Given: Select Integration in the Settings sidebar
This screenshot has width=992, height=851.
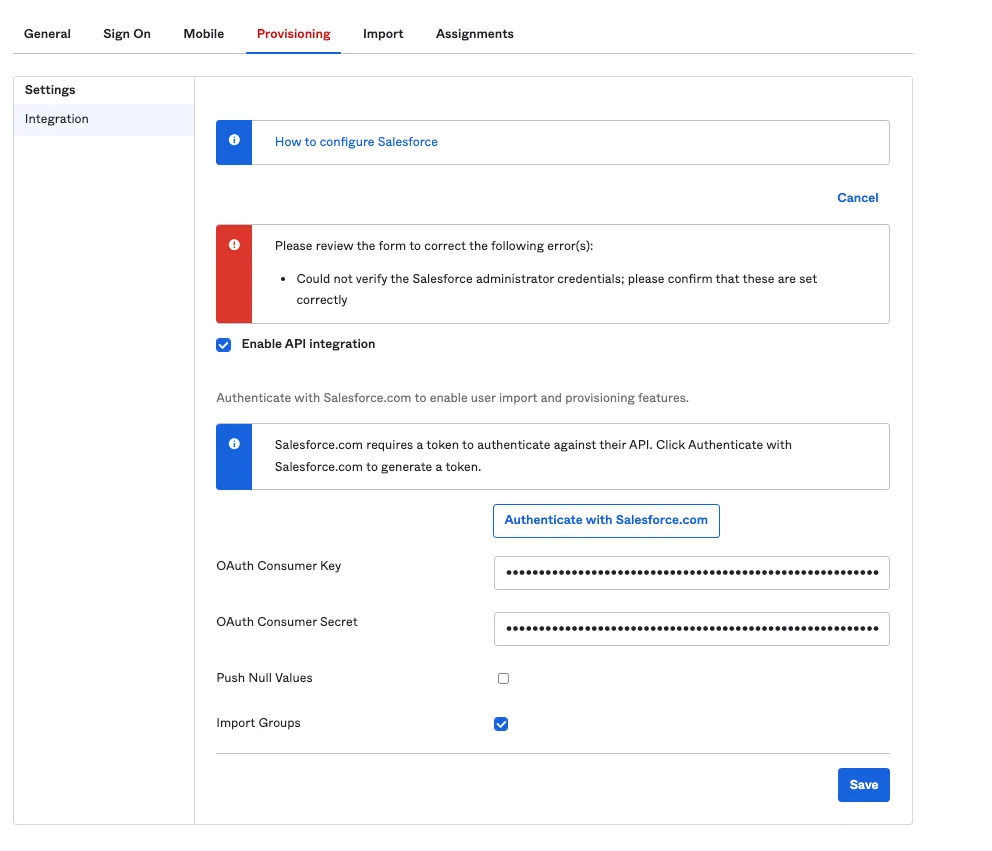Looking at the screenshot, I should pyautogui.click(x=57, y=119).
